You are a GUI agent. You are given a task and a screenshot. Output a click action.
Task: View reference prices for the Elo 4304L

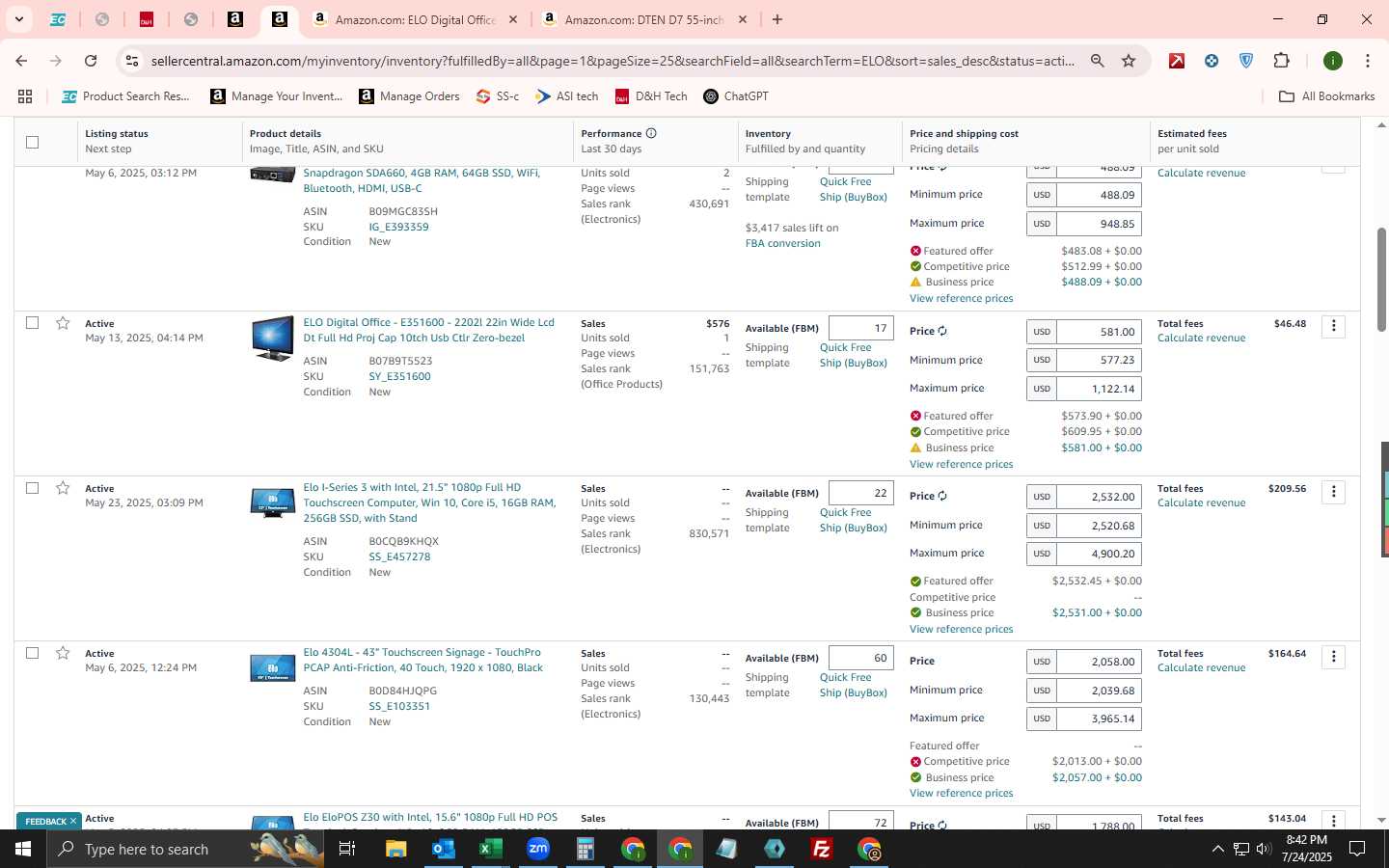pyautogui.click(x=961, y=794)
